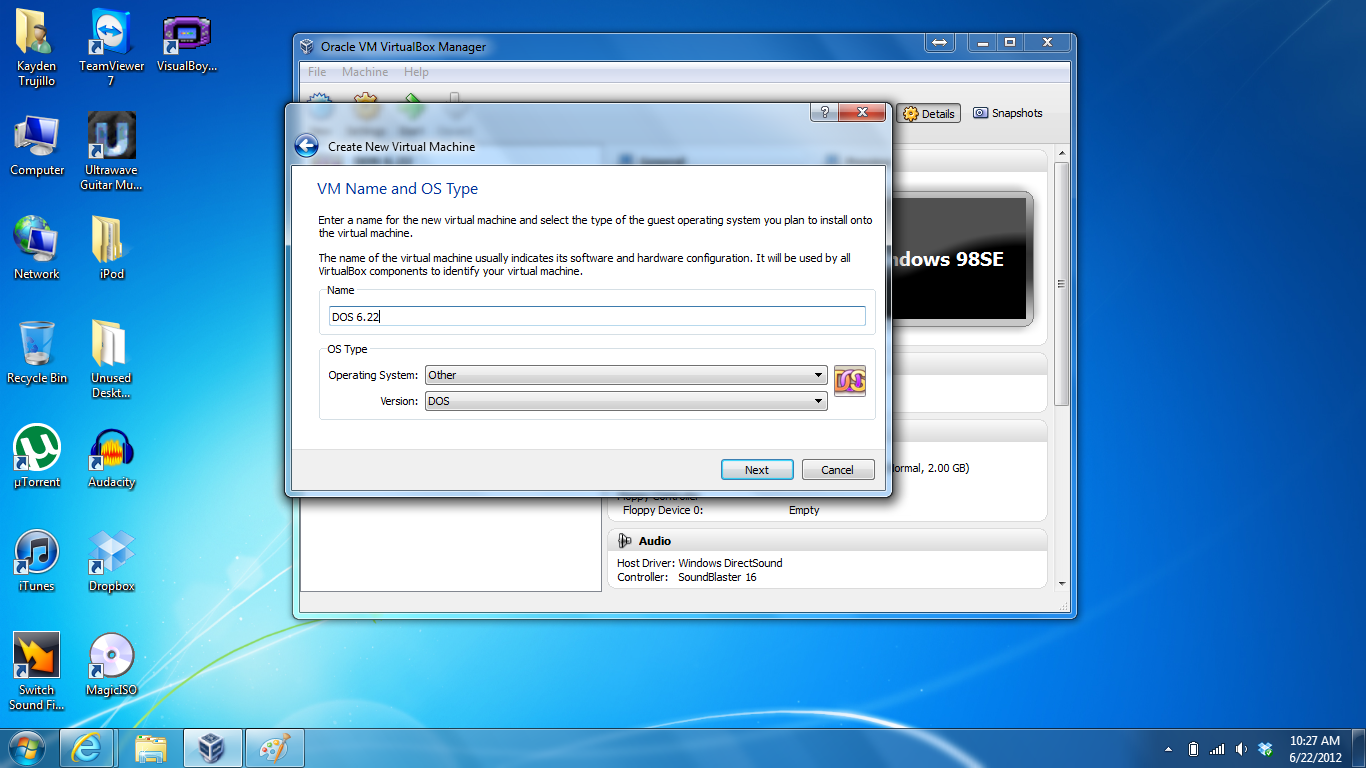The height and width of the screenshot is (768, 1366).
Task: Click inside the VM Name input field
Action: pos(596,315)
